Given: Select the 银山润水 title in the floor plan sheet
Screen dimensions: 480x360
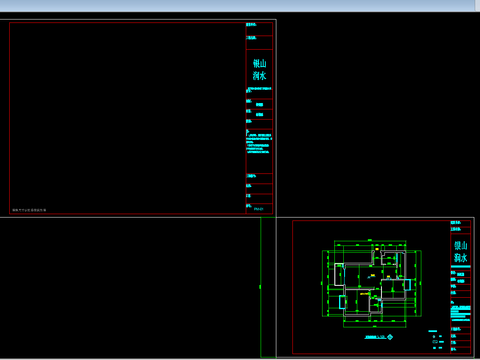Looking at the screenshot, I should 461,252.
